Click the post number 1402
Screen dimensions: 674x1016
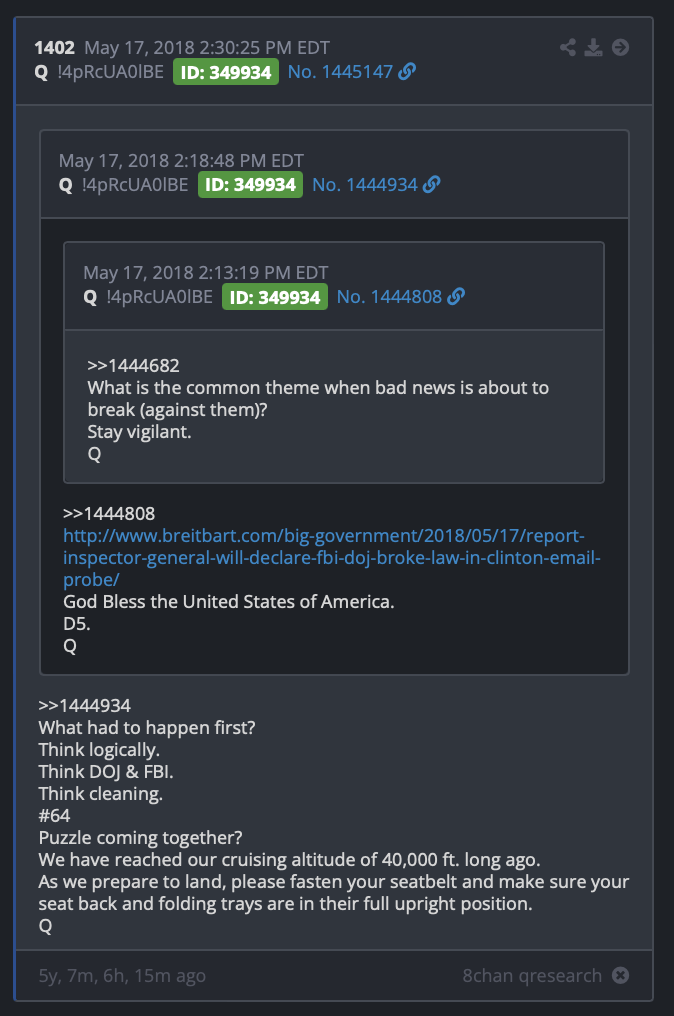[54, 48]
